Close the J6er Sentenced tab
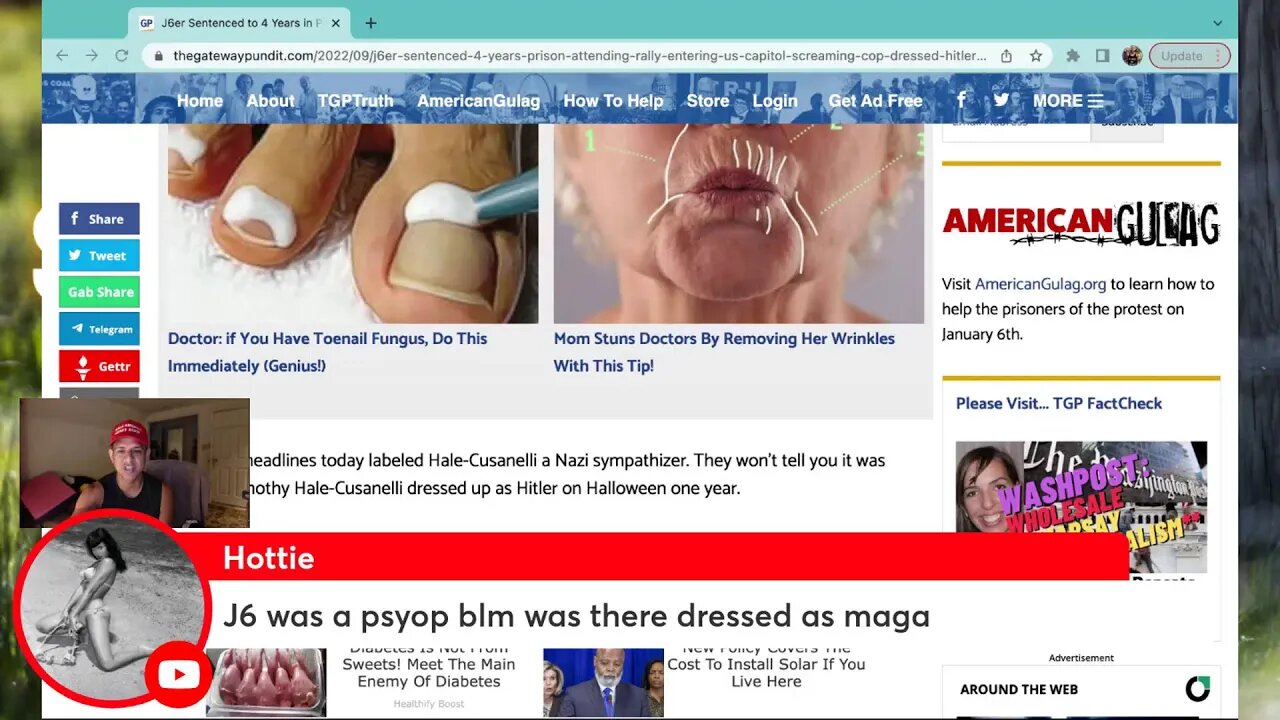Image resolution: width=1280 pixels, height=720 pixels. (335, 23)
